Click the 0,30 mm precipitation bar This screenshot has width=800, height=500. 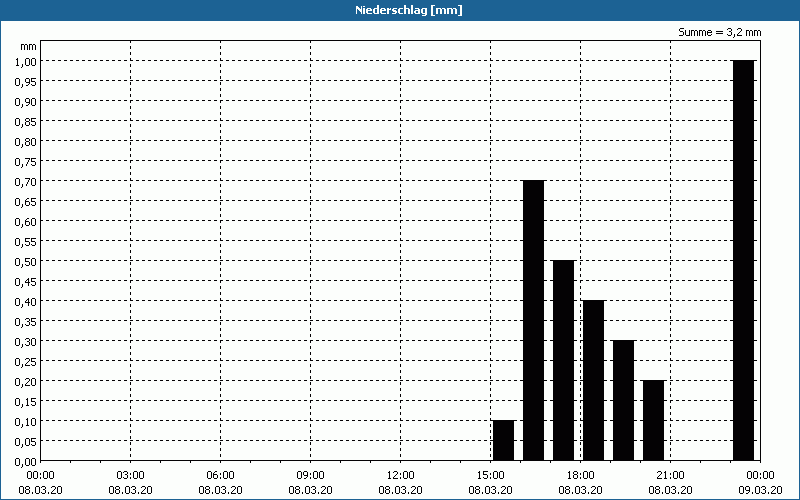tap(623, 401)
